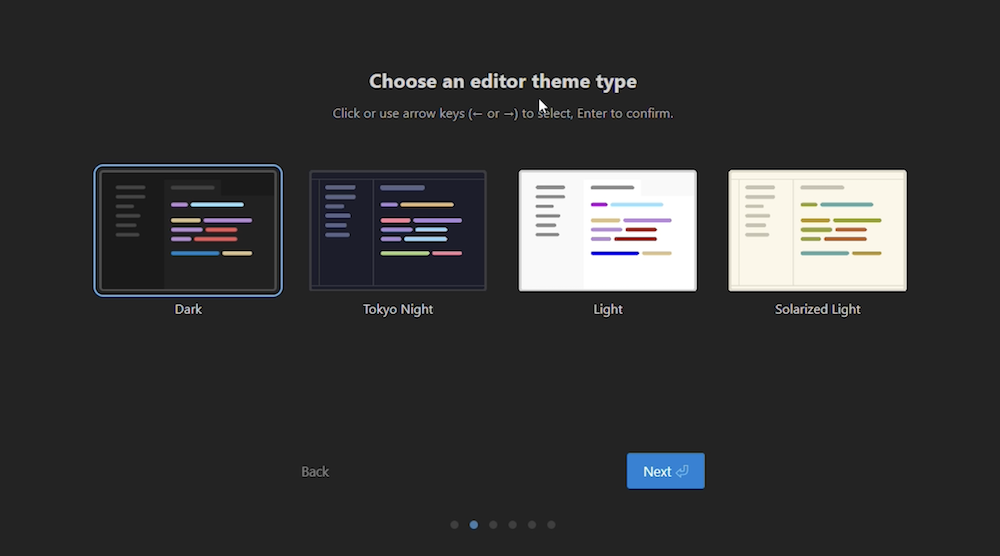Jump to the first onboarding step dot
The width and height of the screenshot is (1000, 556).
pyautogui.click(x=454, y=524)
